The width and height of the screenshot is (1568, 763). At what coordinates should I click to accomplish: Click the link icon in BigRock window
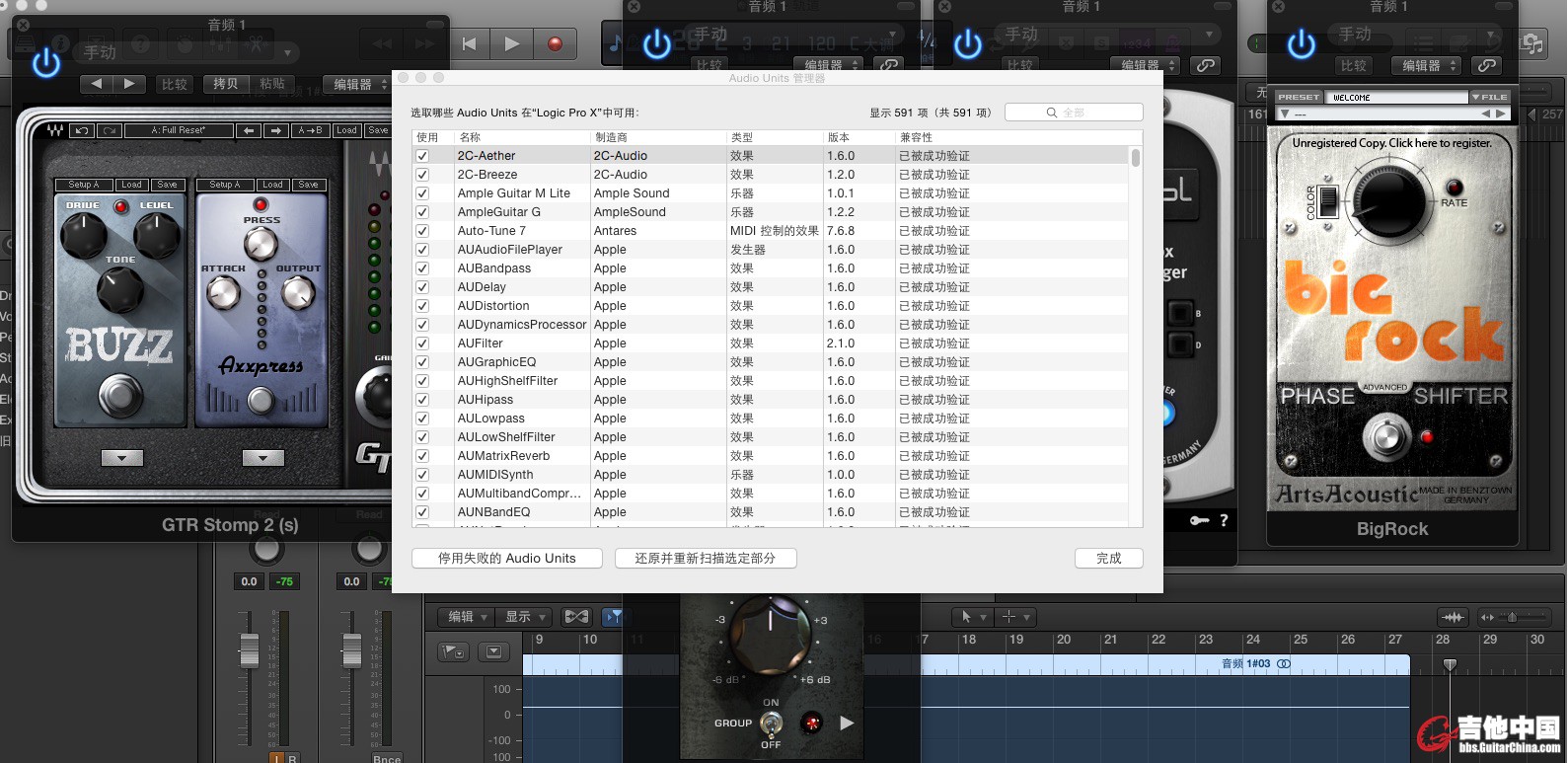pyautogui.click(x=1487, y=66)
